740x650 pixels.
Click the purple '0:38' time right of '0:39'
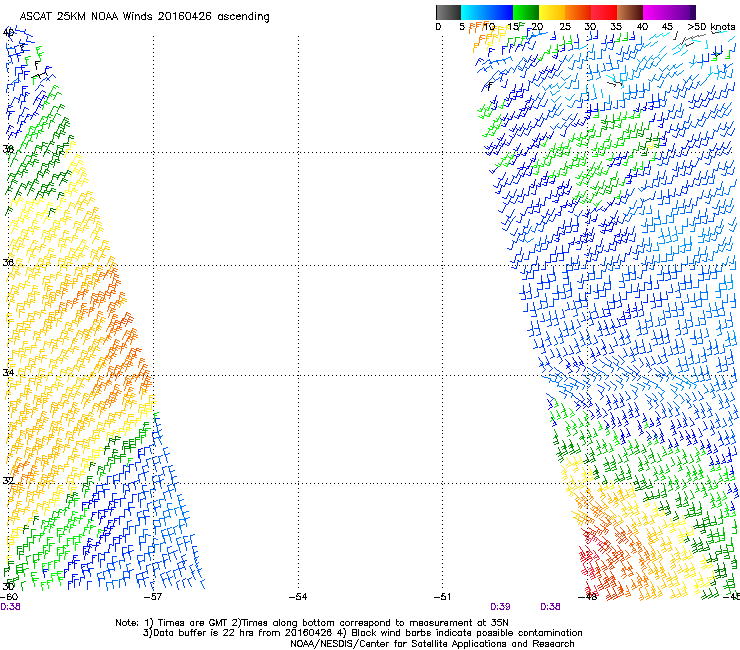(x=550, y=607)
